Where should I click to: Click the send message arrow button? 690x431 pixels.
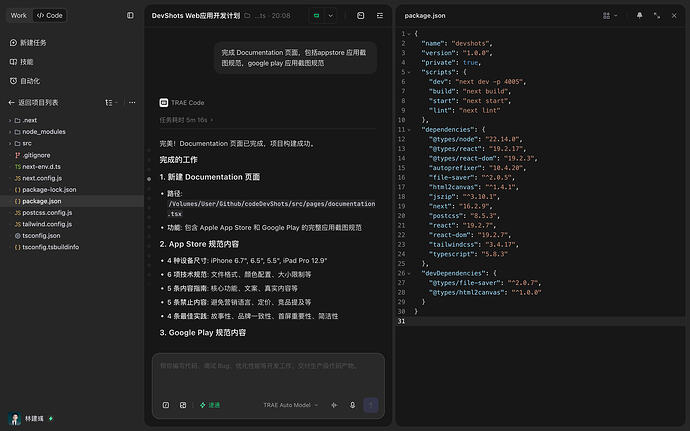click(x=371, y=405)
